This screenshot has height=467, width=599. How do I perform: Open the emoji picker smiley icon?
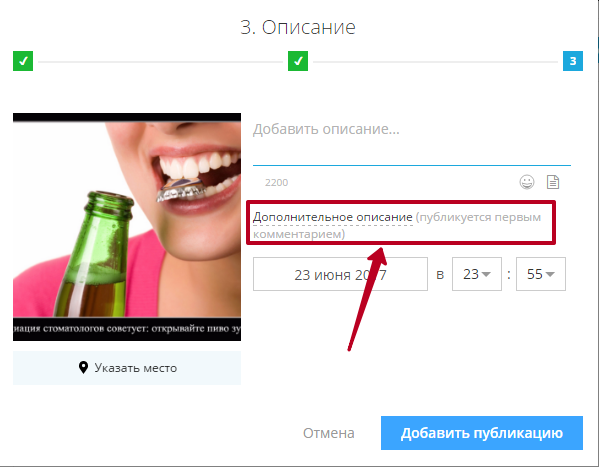coord(527,182)
